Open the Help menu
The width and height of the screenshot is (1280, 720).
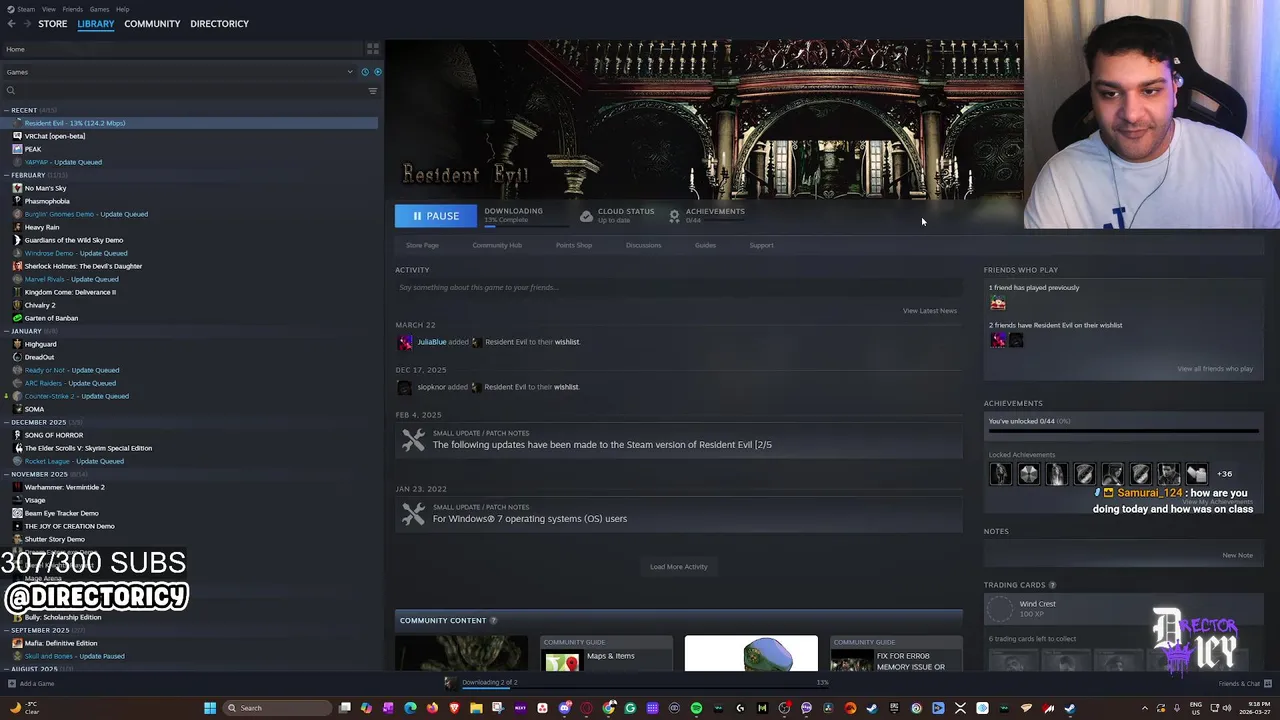[122, 9]
